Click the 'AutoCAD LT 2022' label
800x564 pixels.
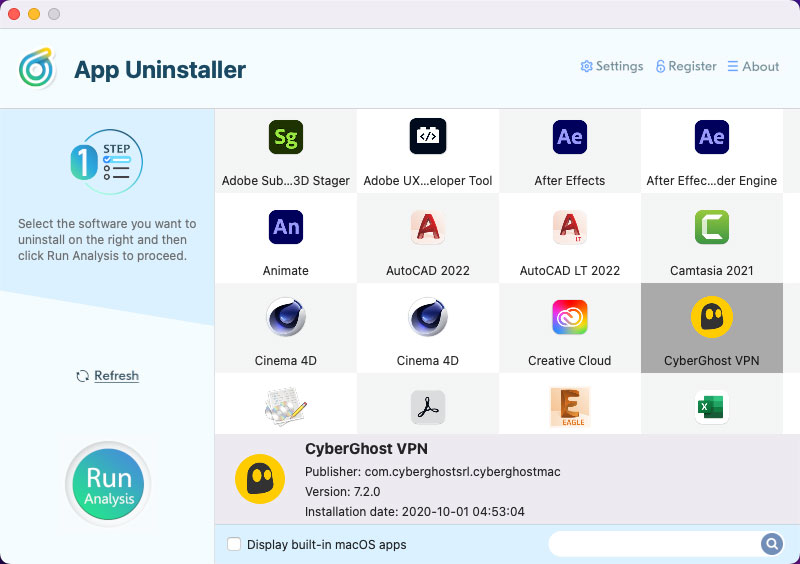point(569,271)
